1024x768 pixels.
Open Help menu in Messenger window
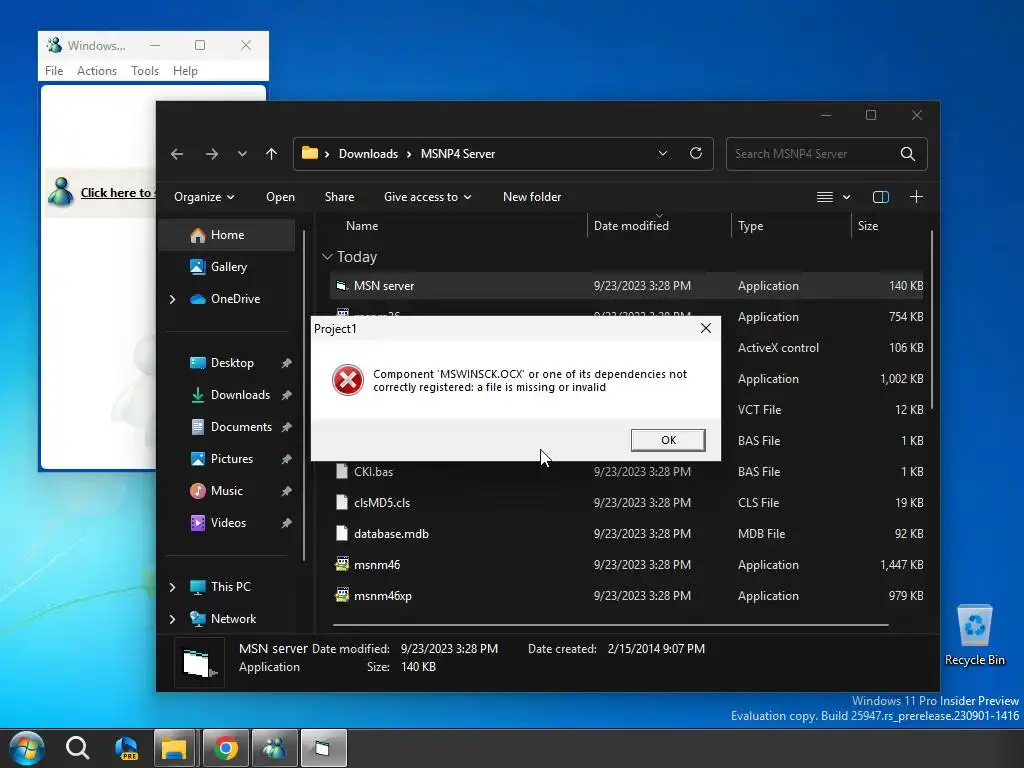point(185,71)
